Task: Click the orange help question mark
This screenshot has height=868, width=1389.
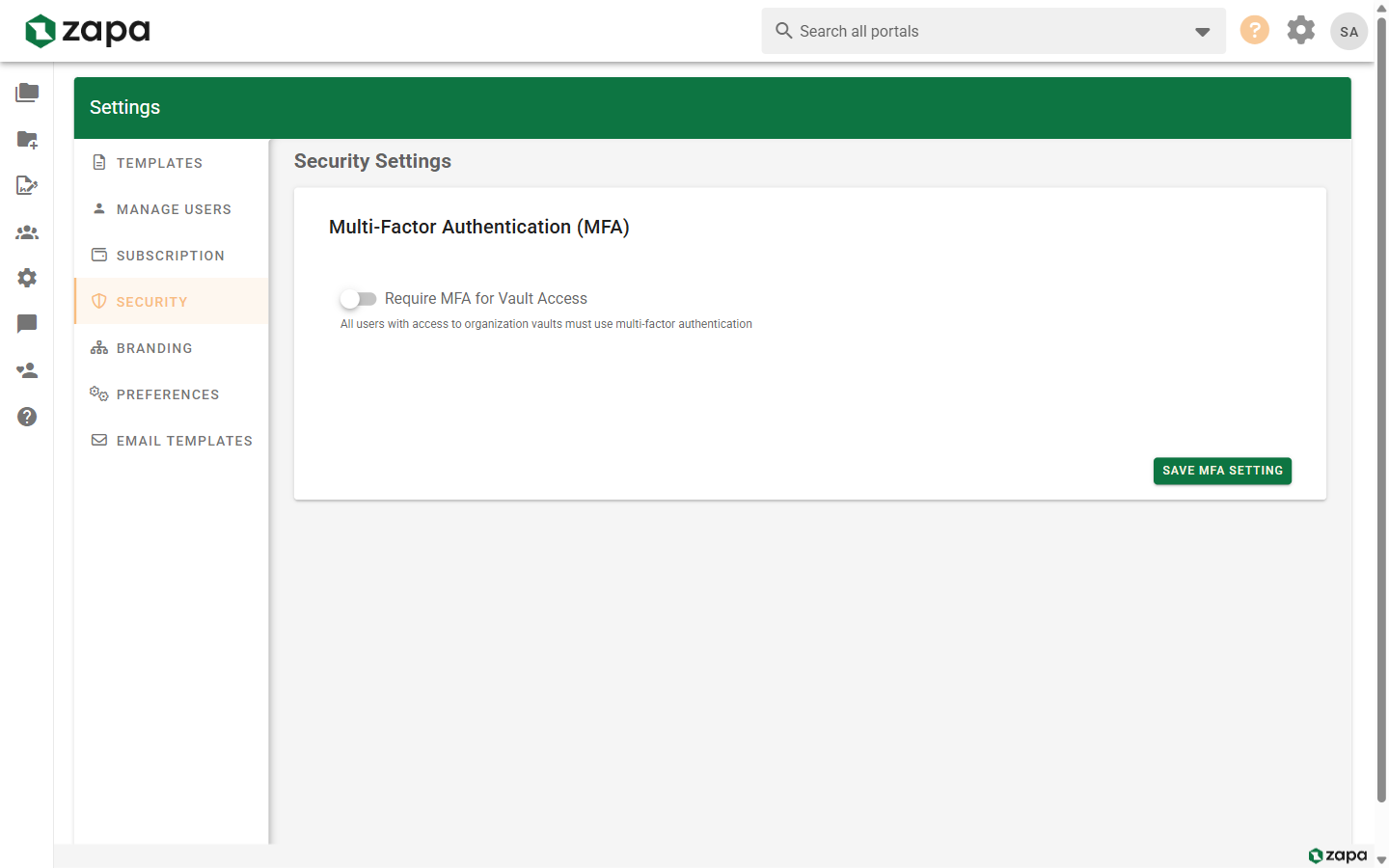Action: click(x=1254, y=30)
